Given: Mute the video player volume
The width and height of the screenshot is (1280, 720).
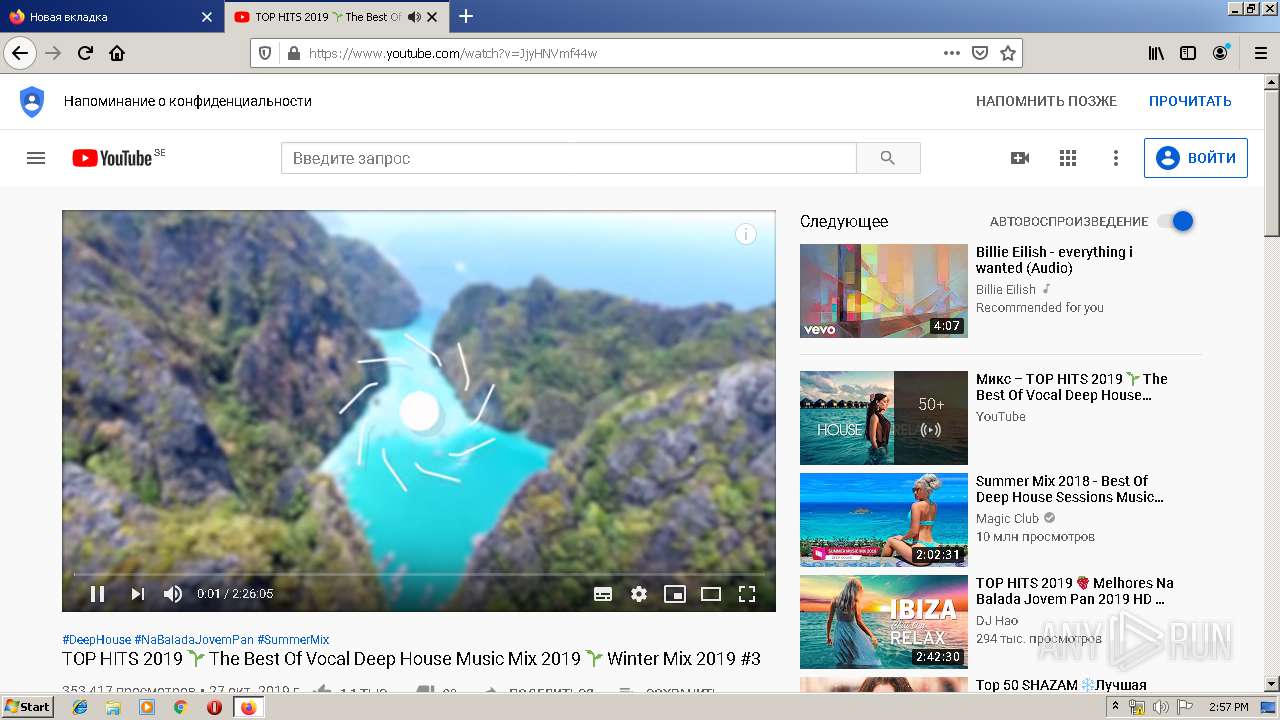Looking at the screenshot, I should (173, 594).
